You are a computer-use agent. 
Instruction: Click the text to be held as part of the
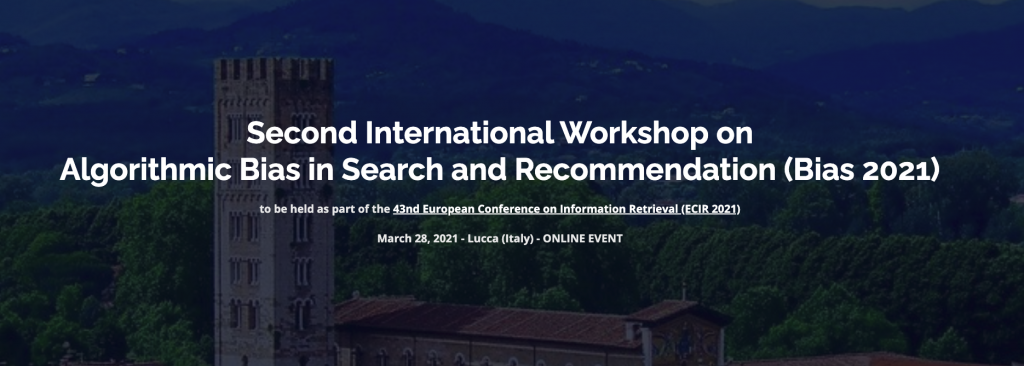[x=325, y=210]
